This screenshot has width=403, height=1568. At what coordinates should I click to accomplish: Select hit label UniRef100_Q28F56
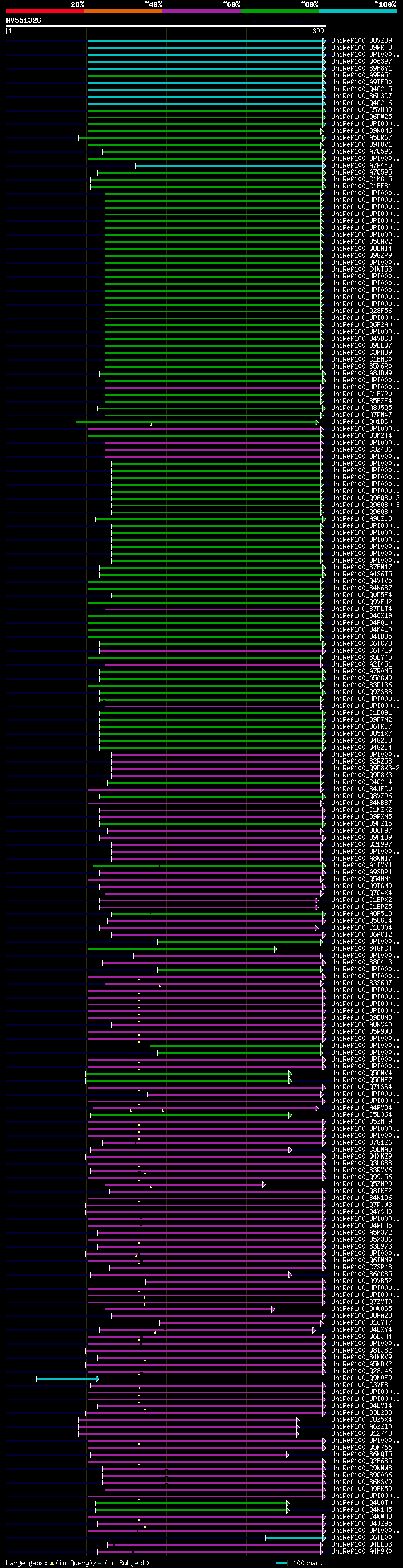click(x=361, y=311)
